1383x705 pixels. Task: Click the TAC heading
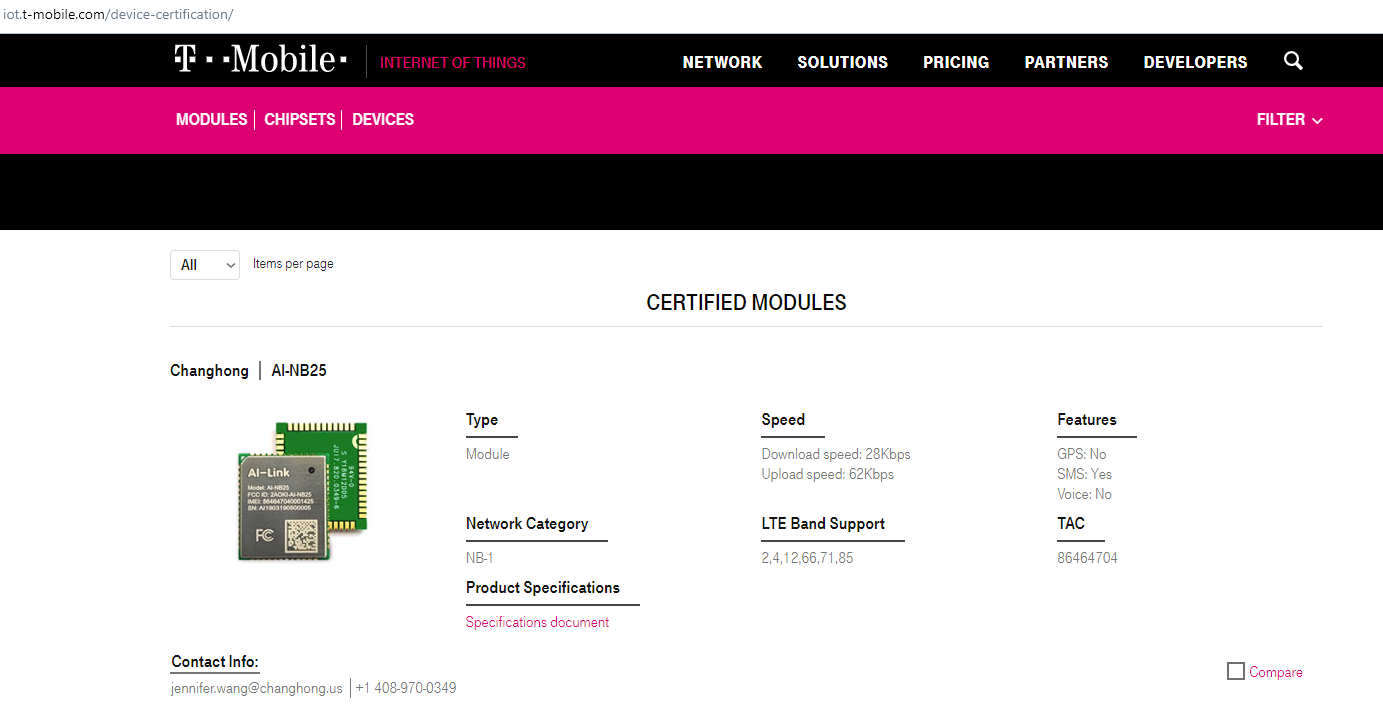pos(1071,523)
